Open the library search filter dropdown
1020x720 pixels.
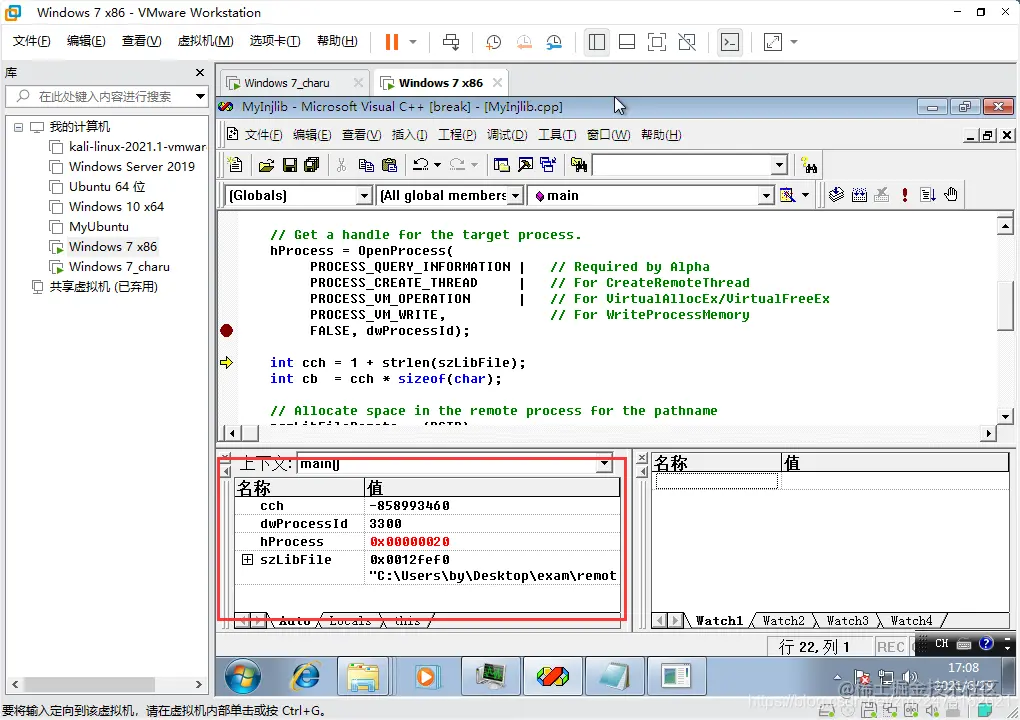point(200,96)
